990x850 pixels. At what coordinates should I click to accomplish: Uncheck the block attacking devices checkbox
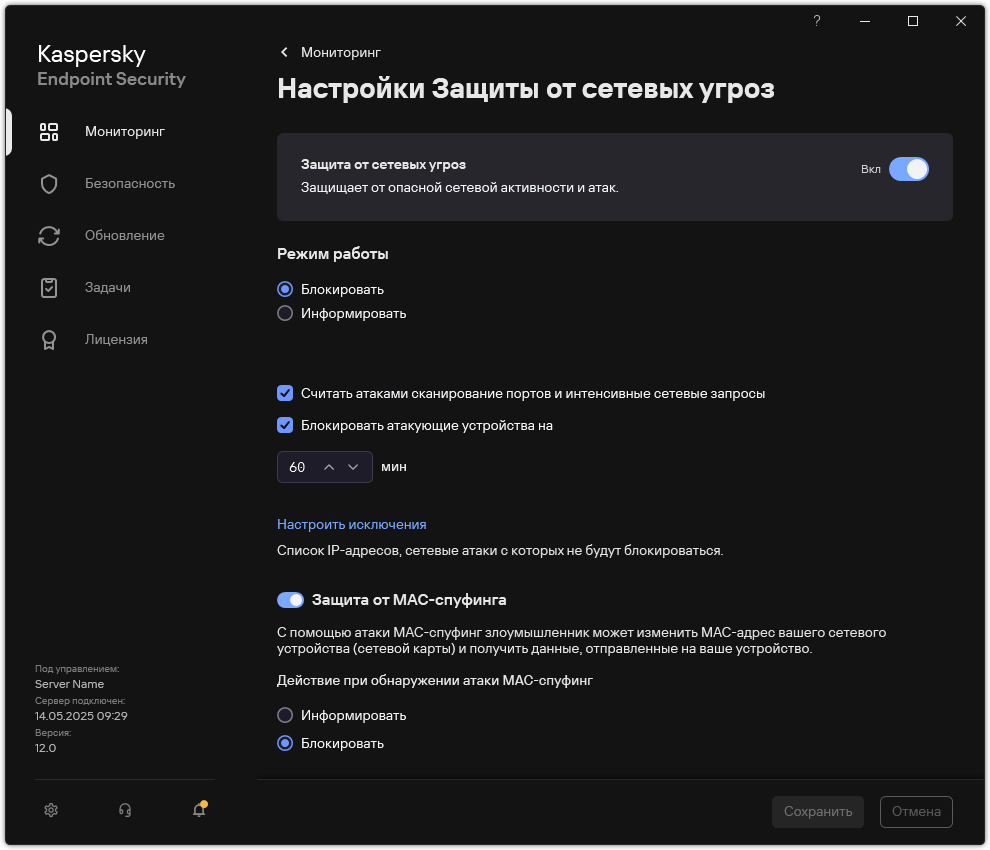click(285, 425)
